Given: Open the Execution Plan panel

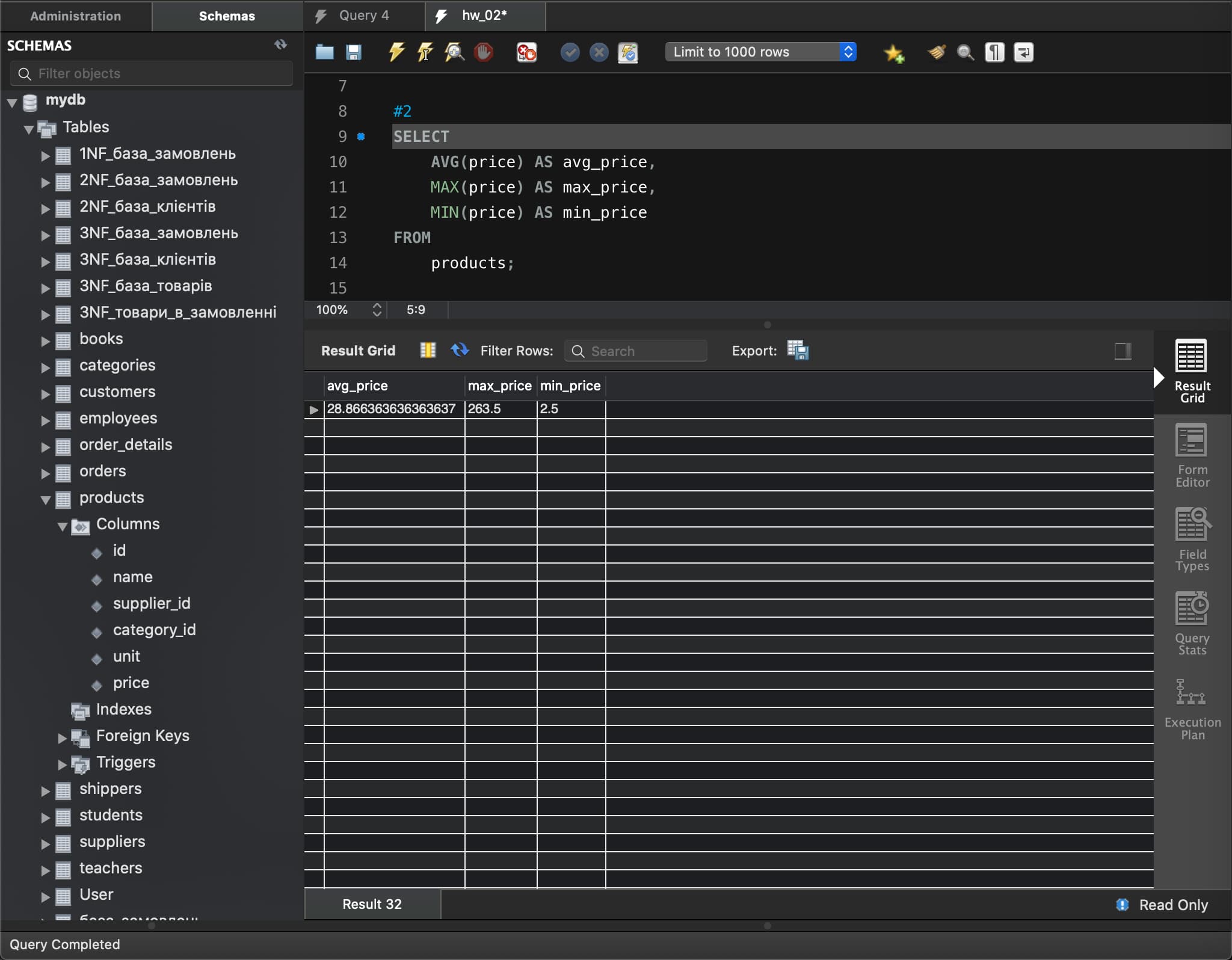Looking at the screenshot, I should coord(1192,709).
